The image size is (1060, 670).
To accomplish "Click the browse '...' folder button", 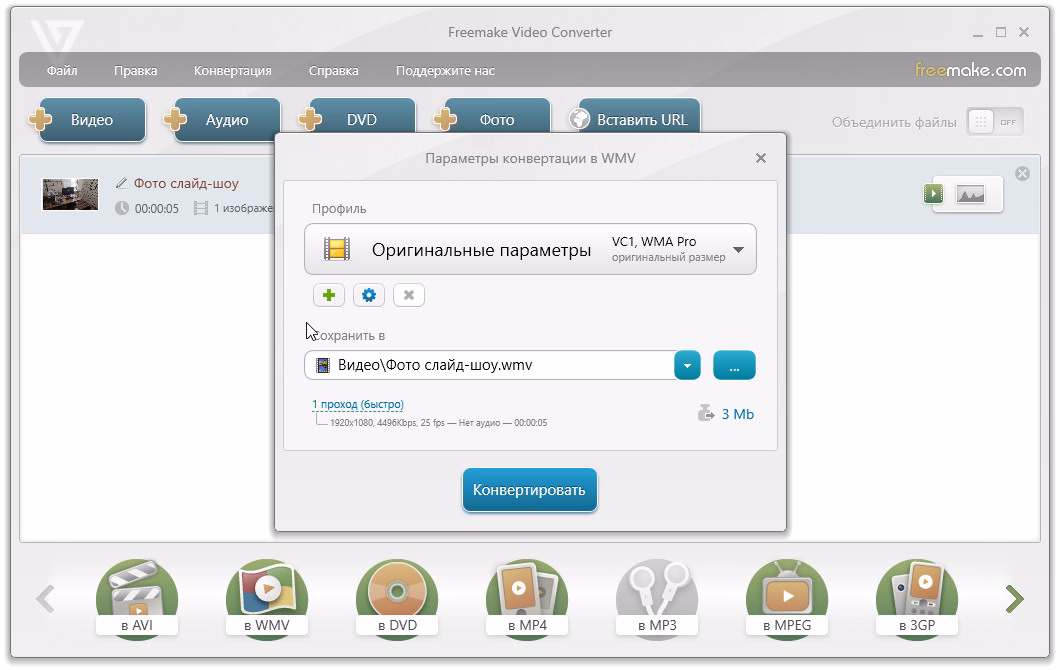I will tap(734, 366).
